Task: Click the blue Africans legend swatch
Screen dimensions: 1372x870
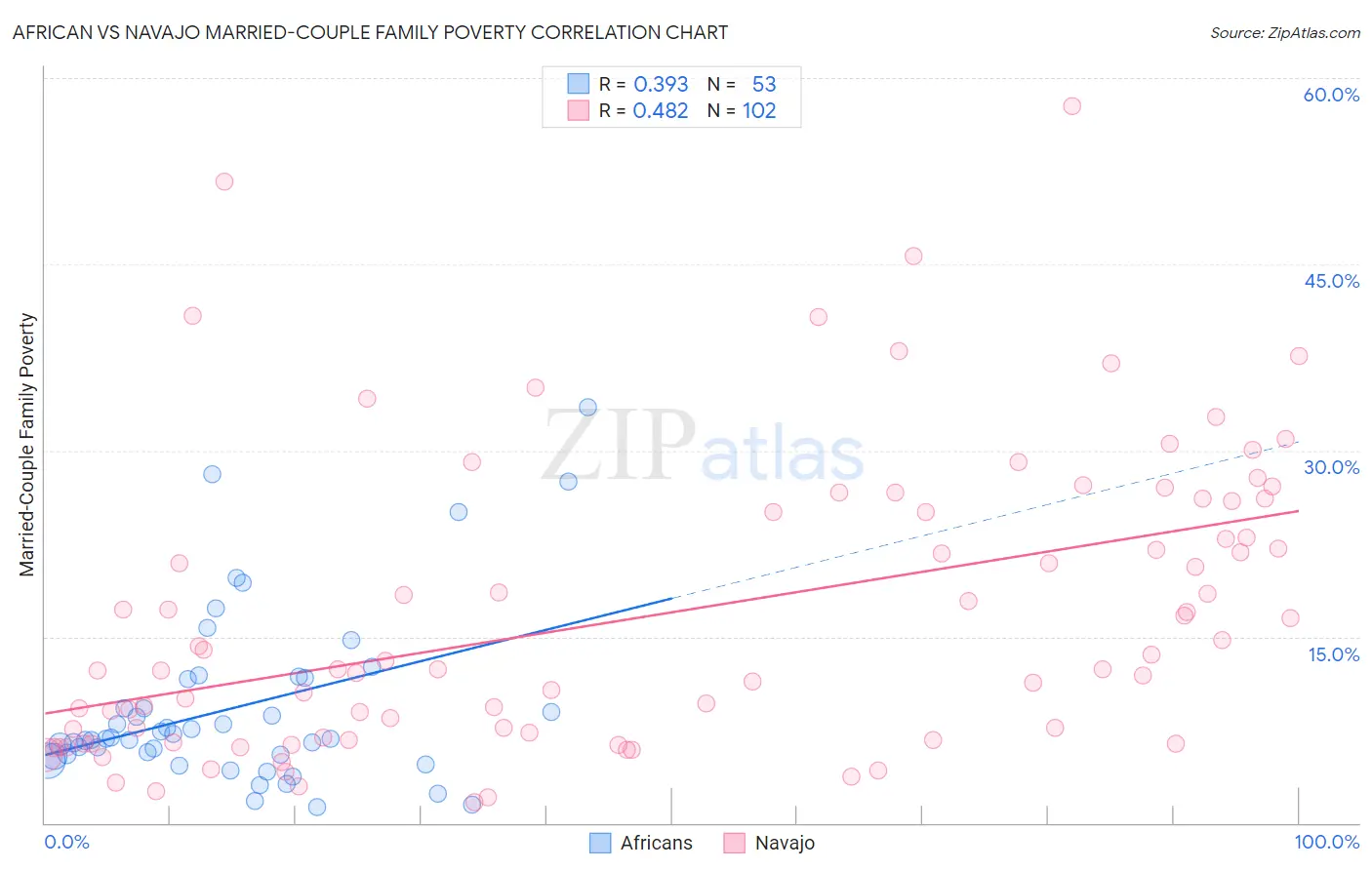Action: (x=600, y=843)
